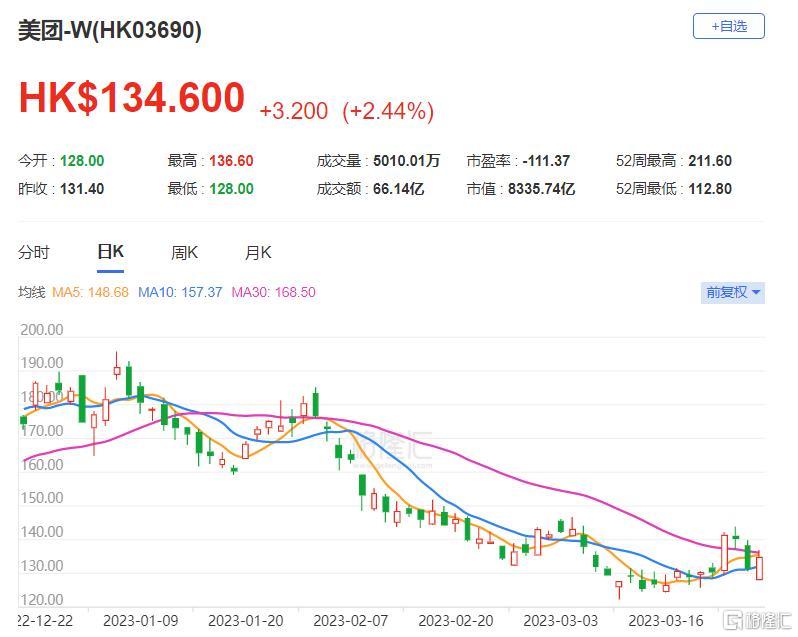Click the change value +3.200
The width and height of the screenshot is (798, 637).
[x=294, y=111]
